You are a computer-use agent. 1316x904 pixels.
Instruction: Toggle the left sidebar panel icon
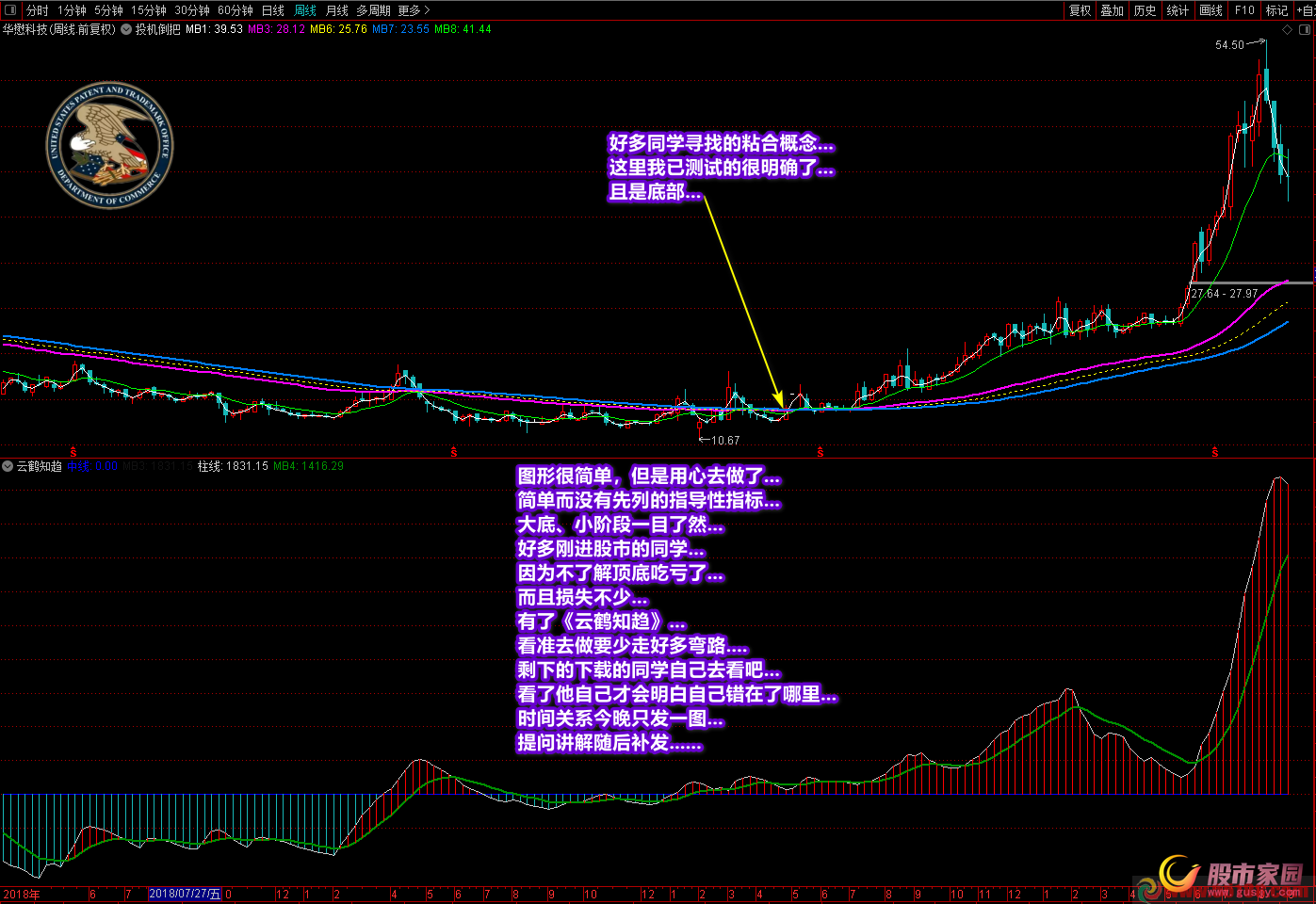coord(10,10)
